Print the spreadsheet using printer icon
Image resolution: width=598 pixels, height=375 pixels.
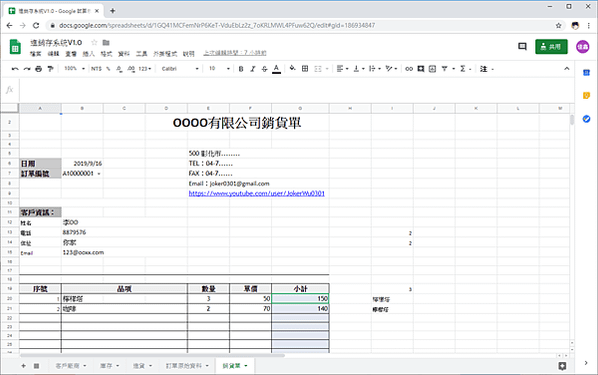click(x=39, y=69)
